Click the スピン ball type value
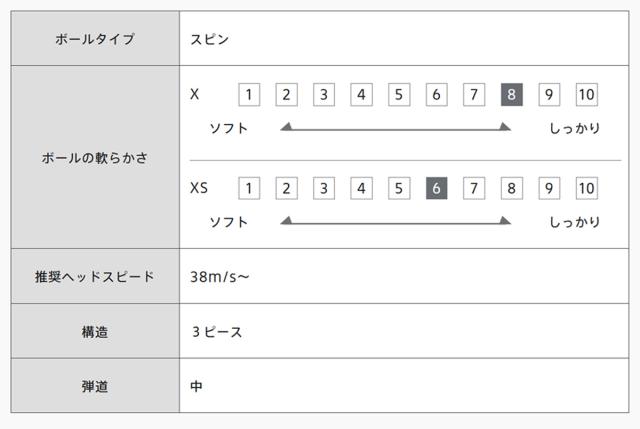Image resolution: width=640 pixels, height=429 pixels. point(210,39)
